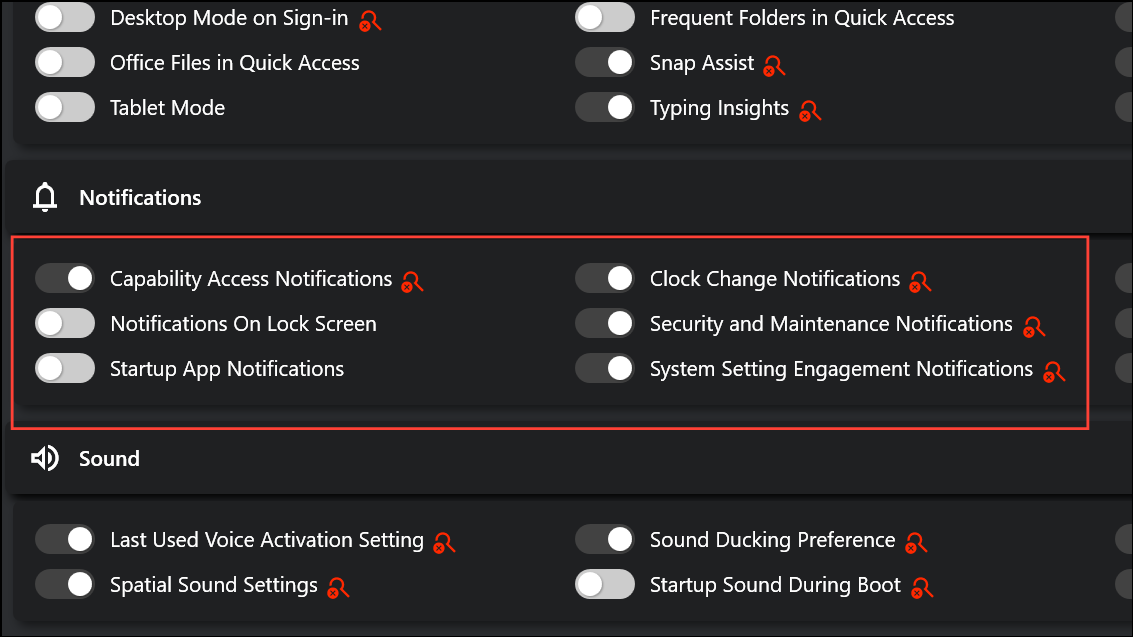Click the Office Files in Quick Access label

[x=234, y=63]
